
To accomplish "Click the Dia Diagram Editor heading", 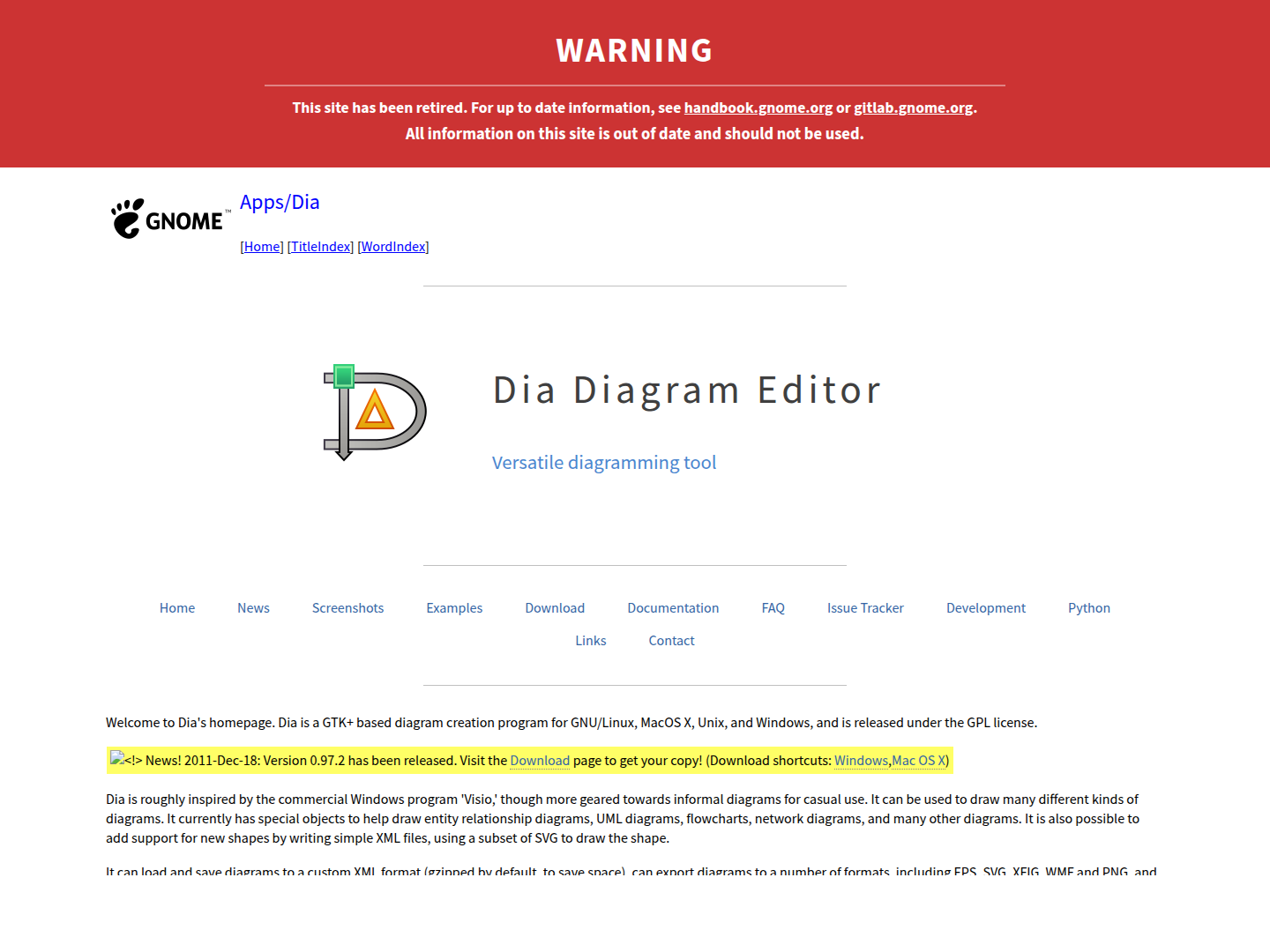I will (x=687, y=390).
